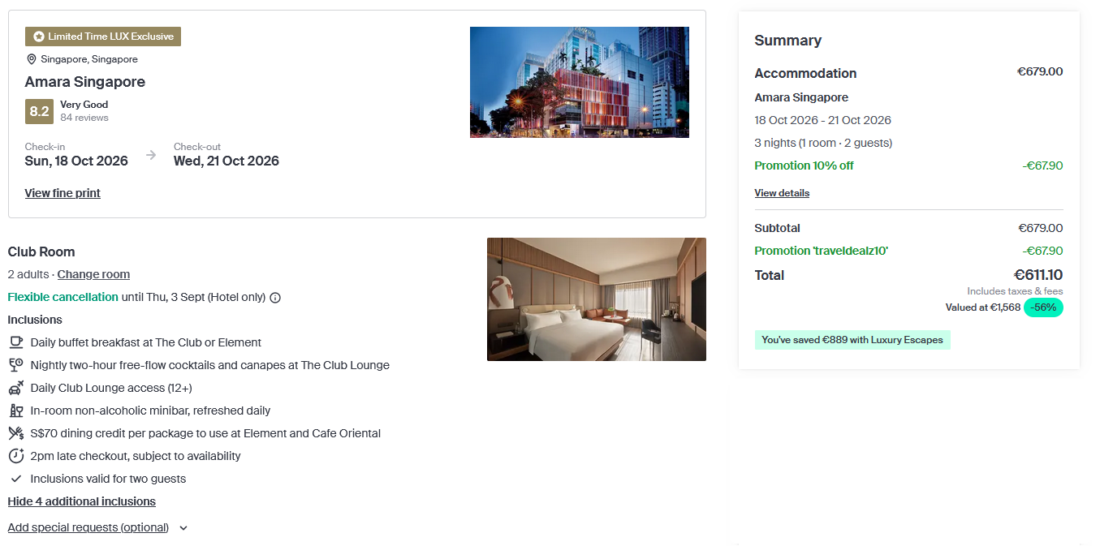Expand Add special requests chevron
Viewport: 1100px width, 546px height.
183,528
